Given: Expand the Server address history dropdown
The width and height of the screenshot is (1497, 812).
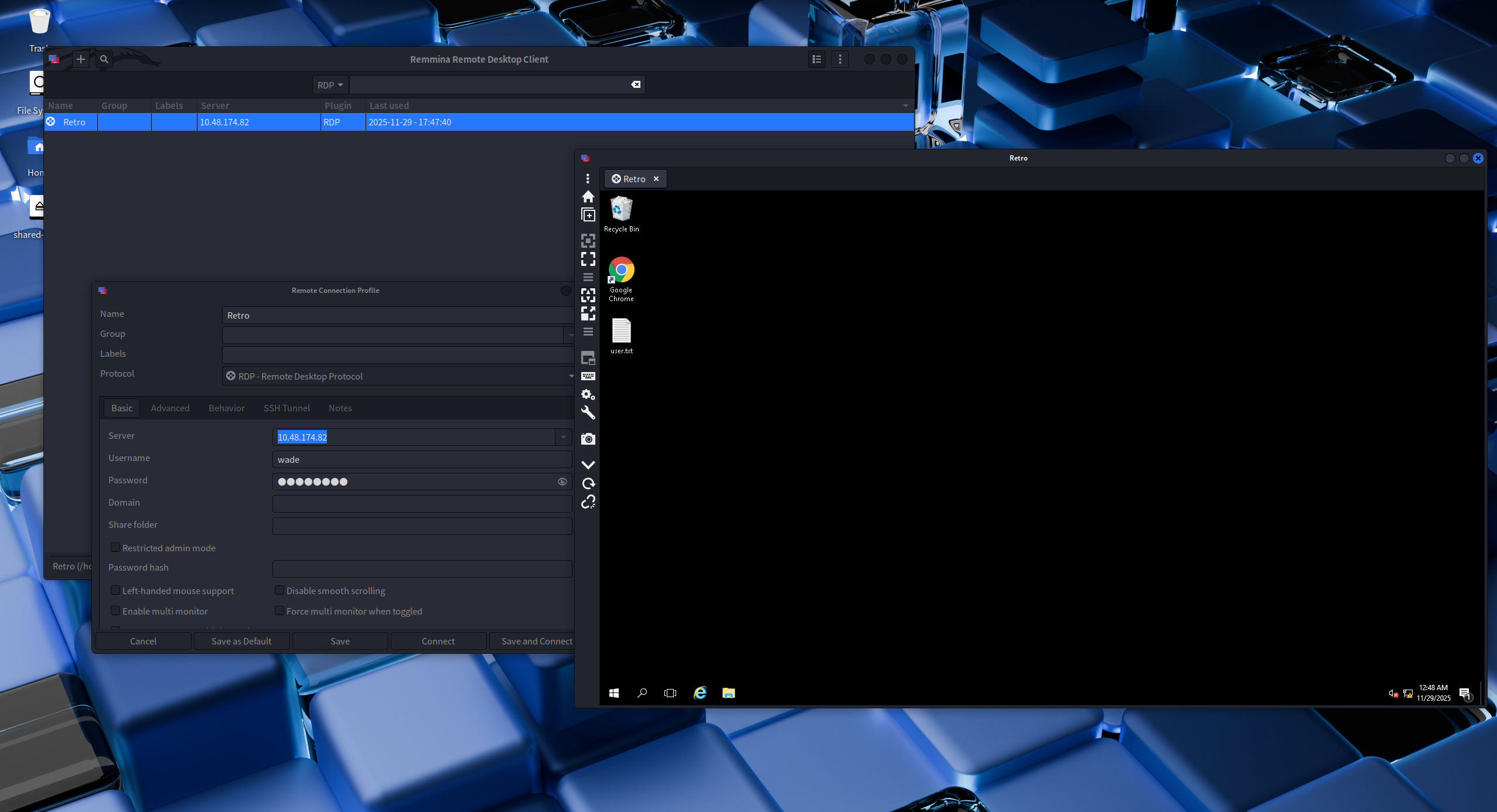Looking at the screenshot, I should coord(563,437).
